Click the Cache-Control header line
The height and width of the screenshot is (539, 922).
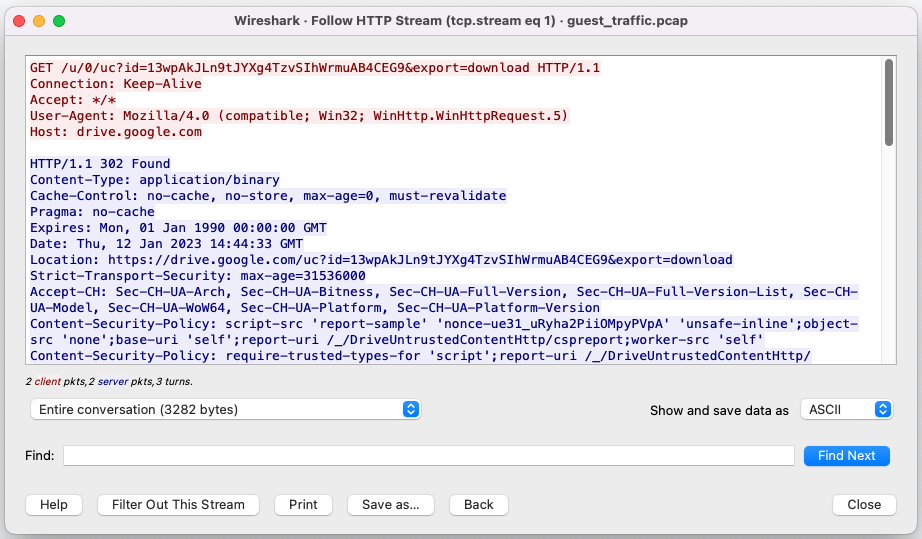pyautogui.click(x=268, y=195)
